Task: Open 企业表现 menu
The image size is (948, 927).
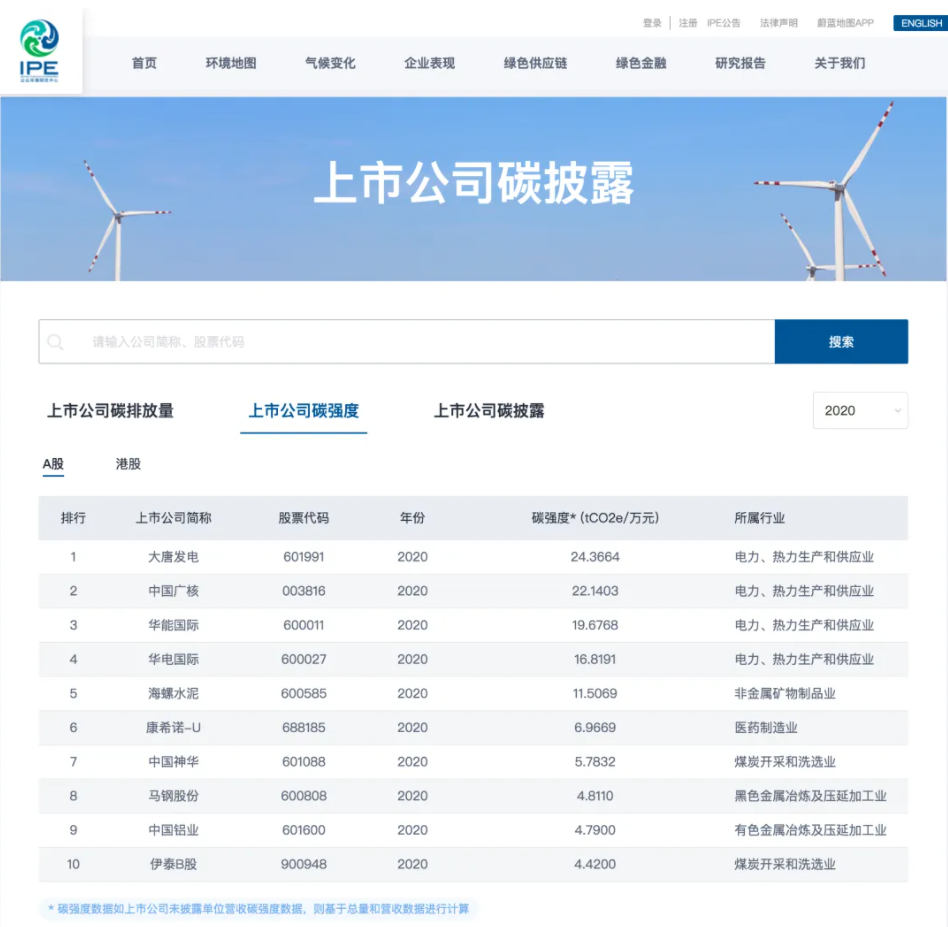Action: tap(429, 63)
